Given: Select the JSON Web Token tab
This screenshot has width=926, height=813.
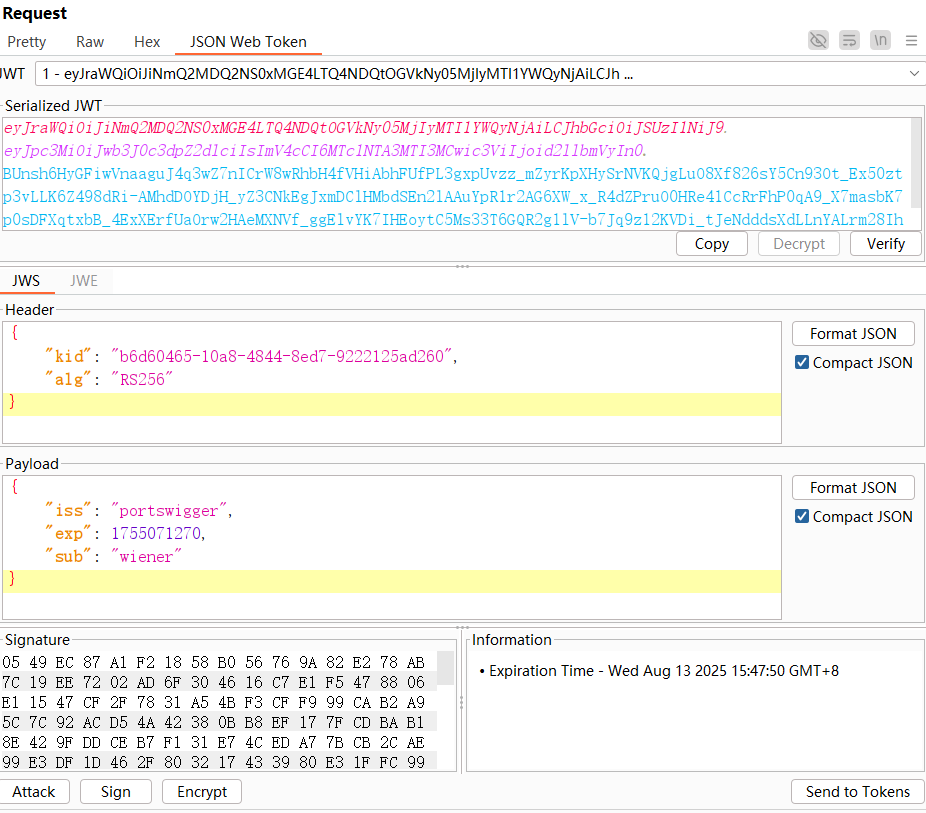Looking at the screenshot, I should click(x=248, y=42).
